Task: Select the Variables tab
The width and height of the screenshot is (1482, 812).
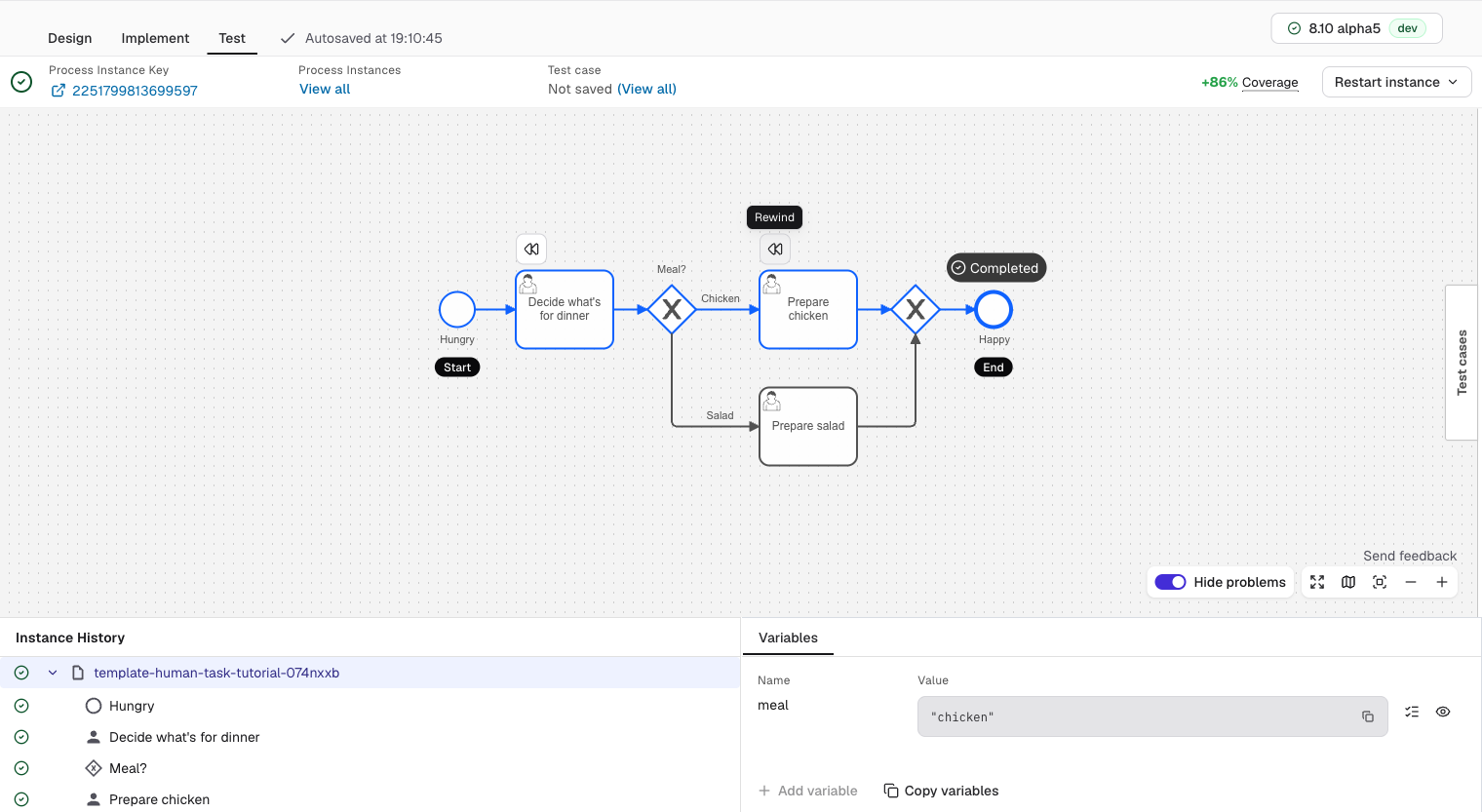Action: pyautogui.click(x=788, y=638)
